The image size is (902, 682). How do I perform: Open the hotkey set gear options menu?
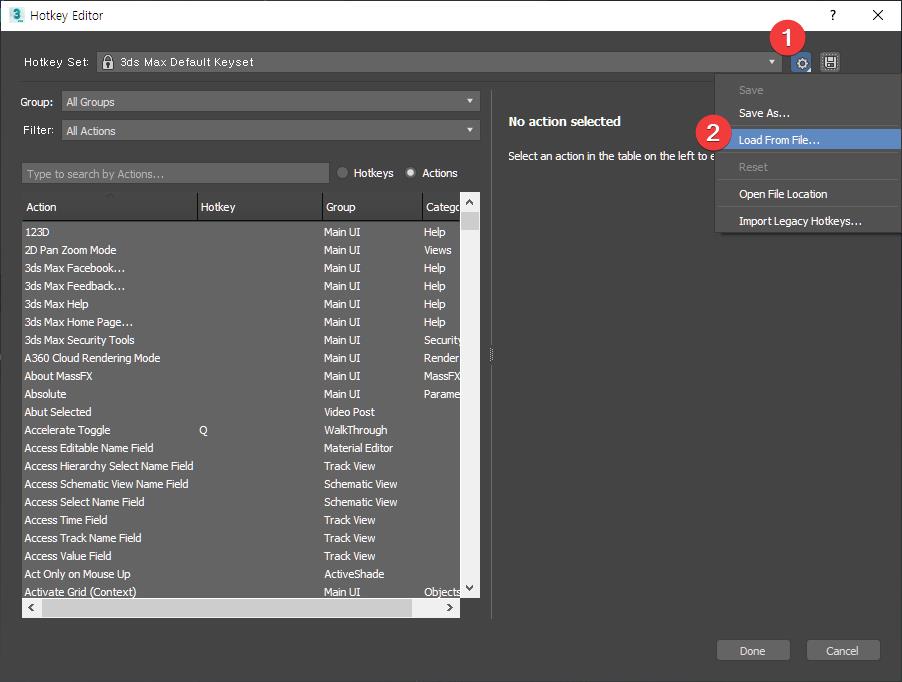(x=801, y=63)
